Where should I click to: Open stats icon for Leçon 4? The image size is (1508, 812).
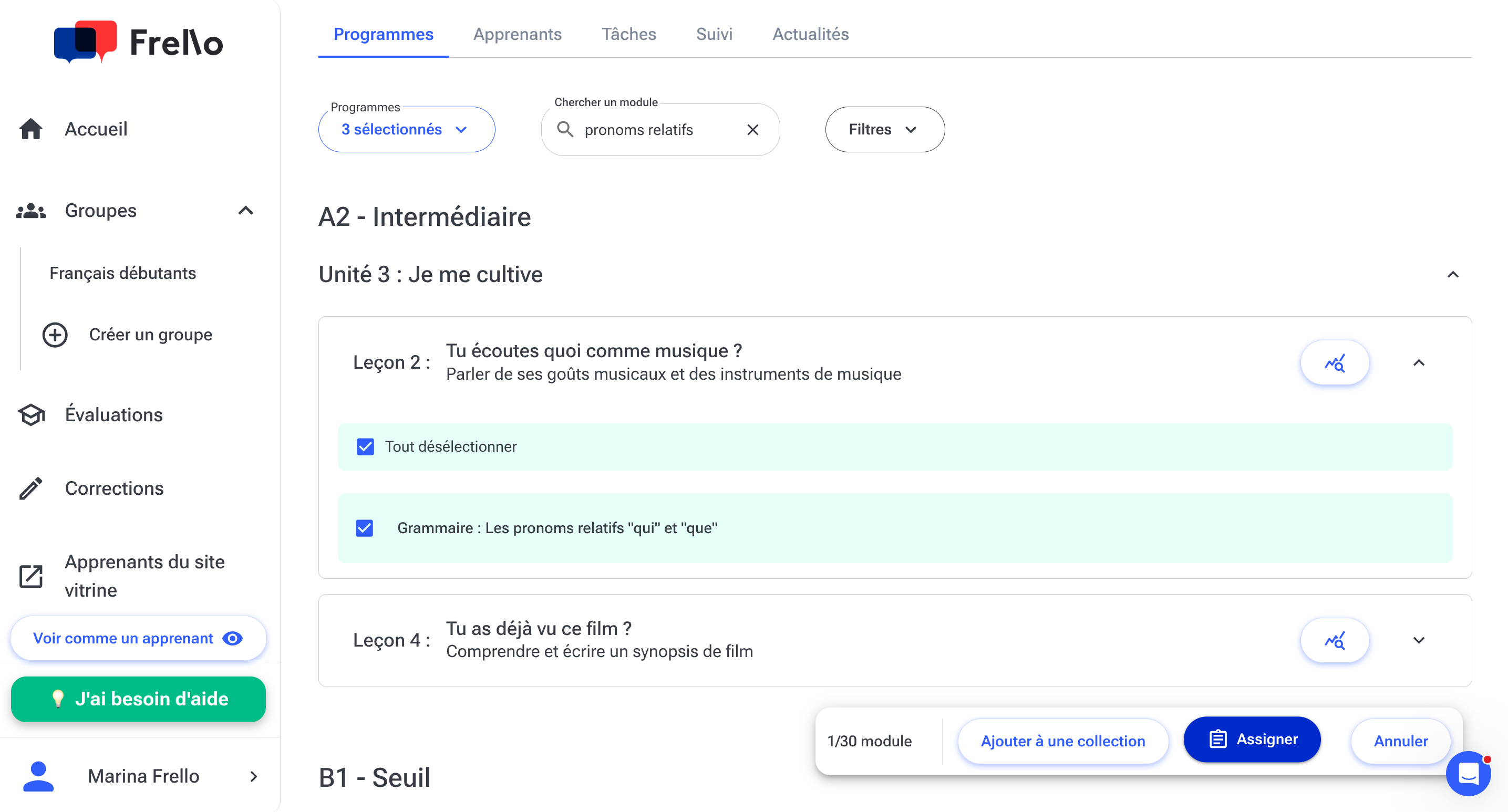click(x=1334, y=641)
